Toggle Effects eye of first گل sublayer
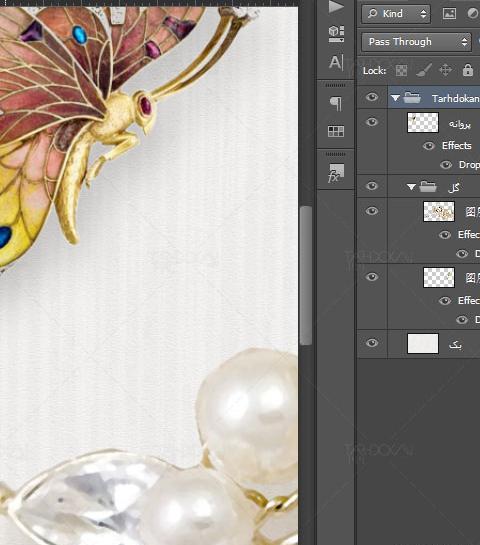Image resolution: width=480 pixels, height=545 pixels. pyautogui.click(x=445, y=235)
